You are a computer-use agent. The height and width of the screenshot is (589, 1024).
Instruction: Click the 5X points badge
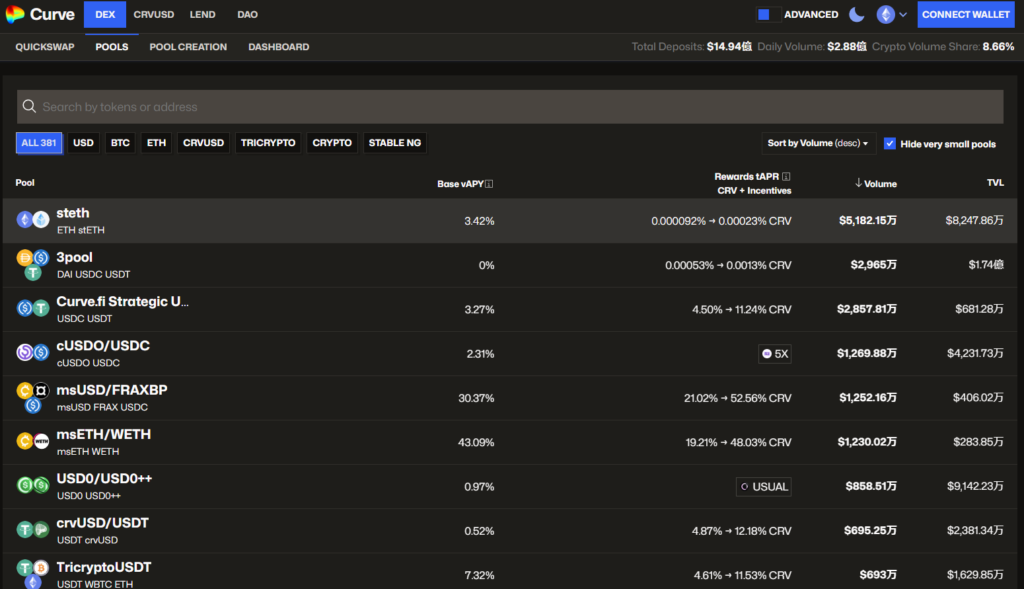pyautogui.click(x=775, y=354)
